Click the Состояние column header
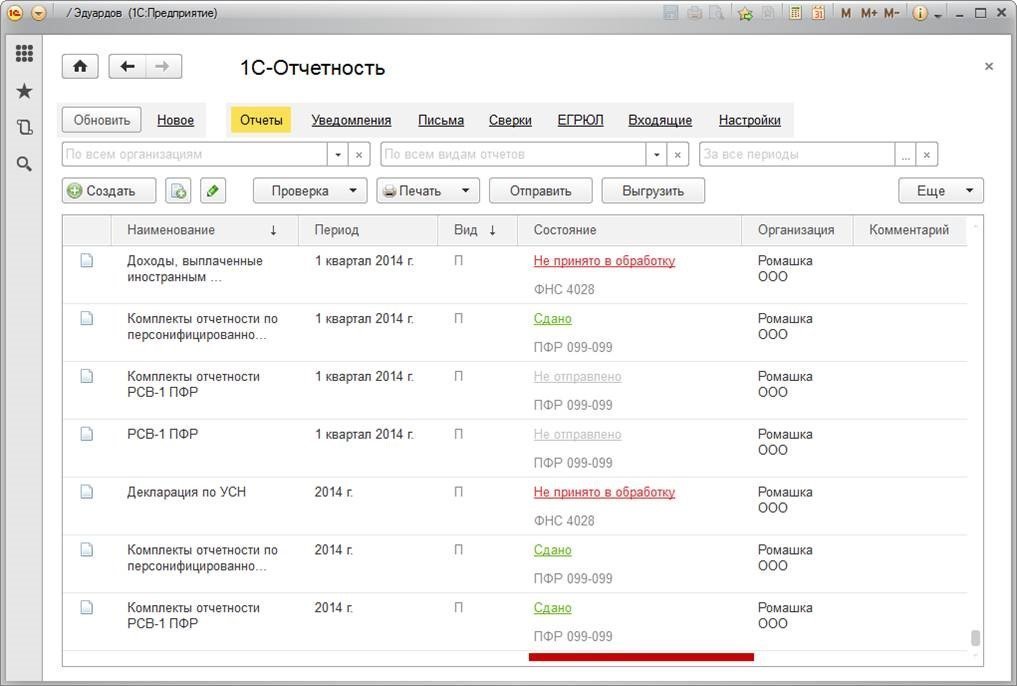 [x=629, y=230]
